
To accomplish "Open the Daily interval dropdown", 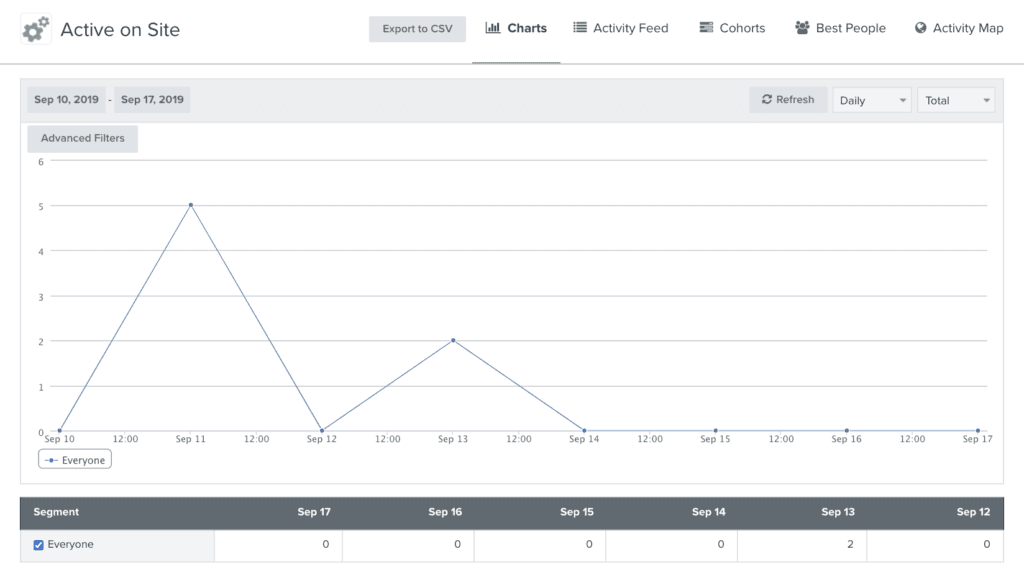I will pos(872,101).
